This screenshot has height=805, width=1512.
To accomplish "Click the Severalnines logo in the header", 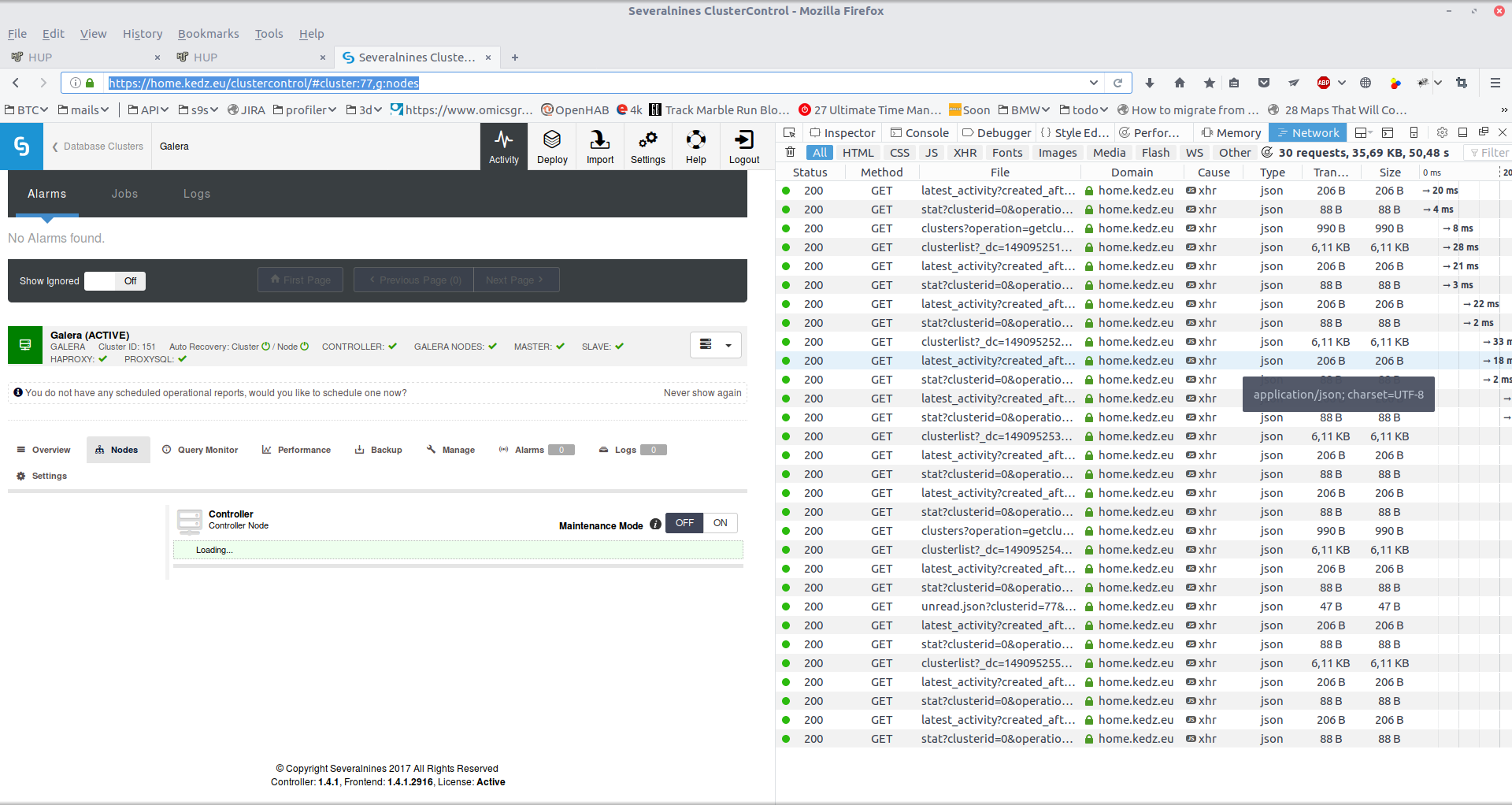I will coord(21,147).
